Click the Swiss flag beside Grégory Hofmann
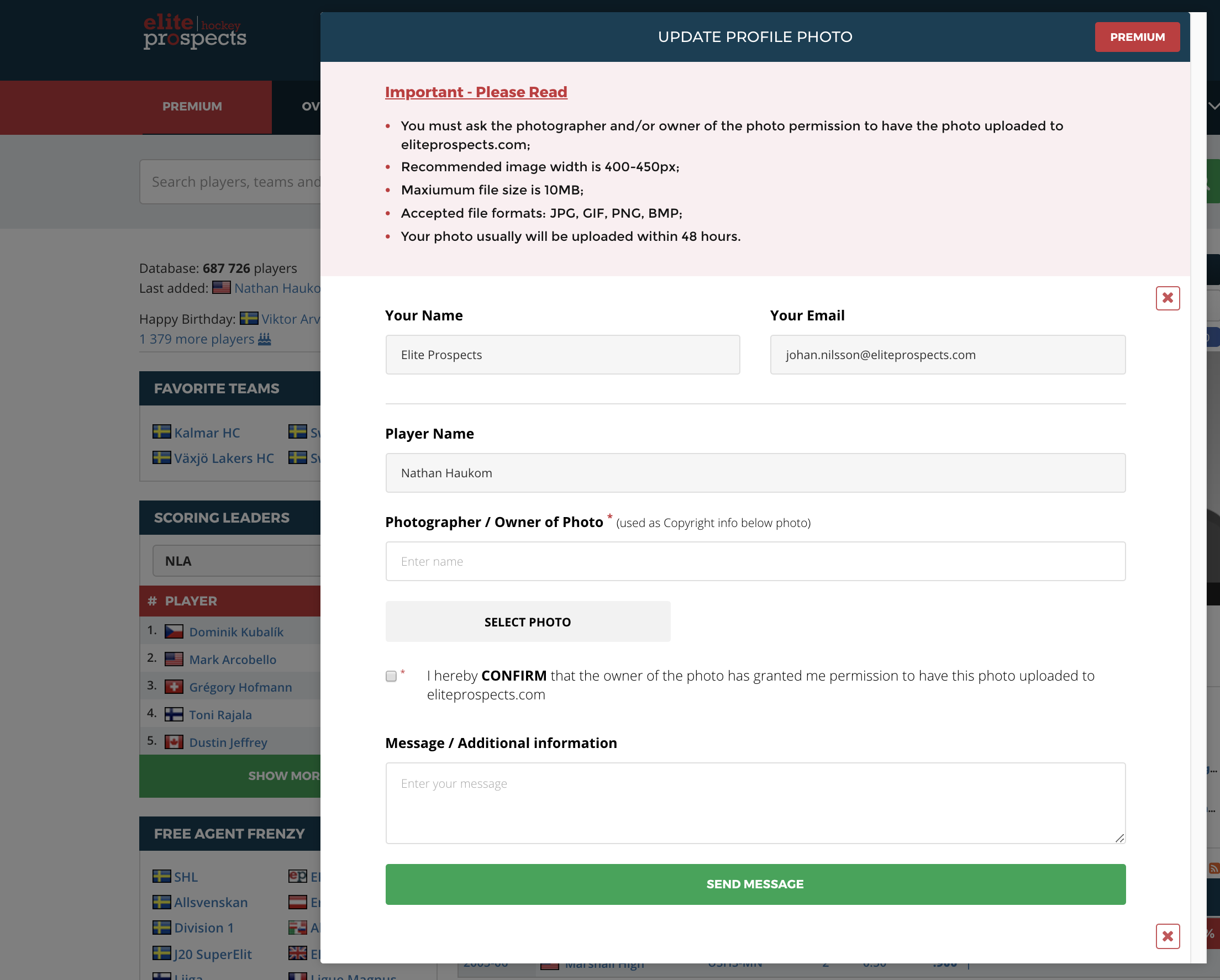 [173, 687]
